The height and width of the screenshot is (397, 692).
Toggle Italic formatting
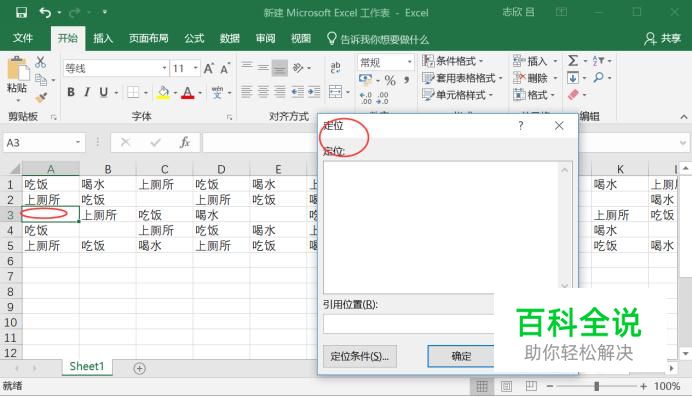point(87,92)
